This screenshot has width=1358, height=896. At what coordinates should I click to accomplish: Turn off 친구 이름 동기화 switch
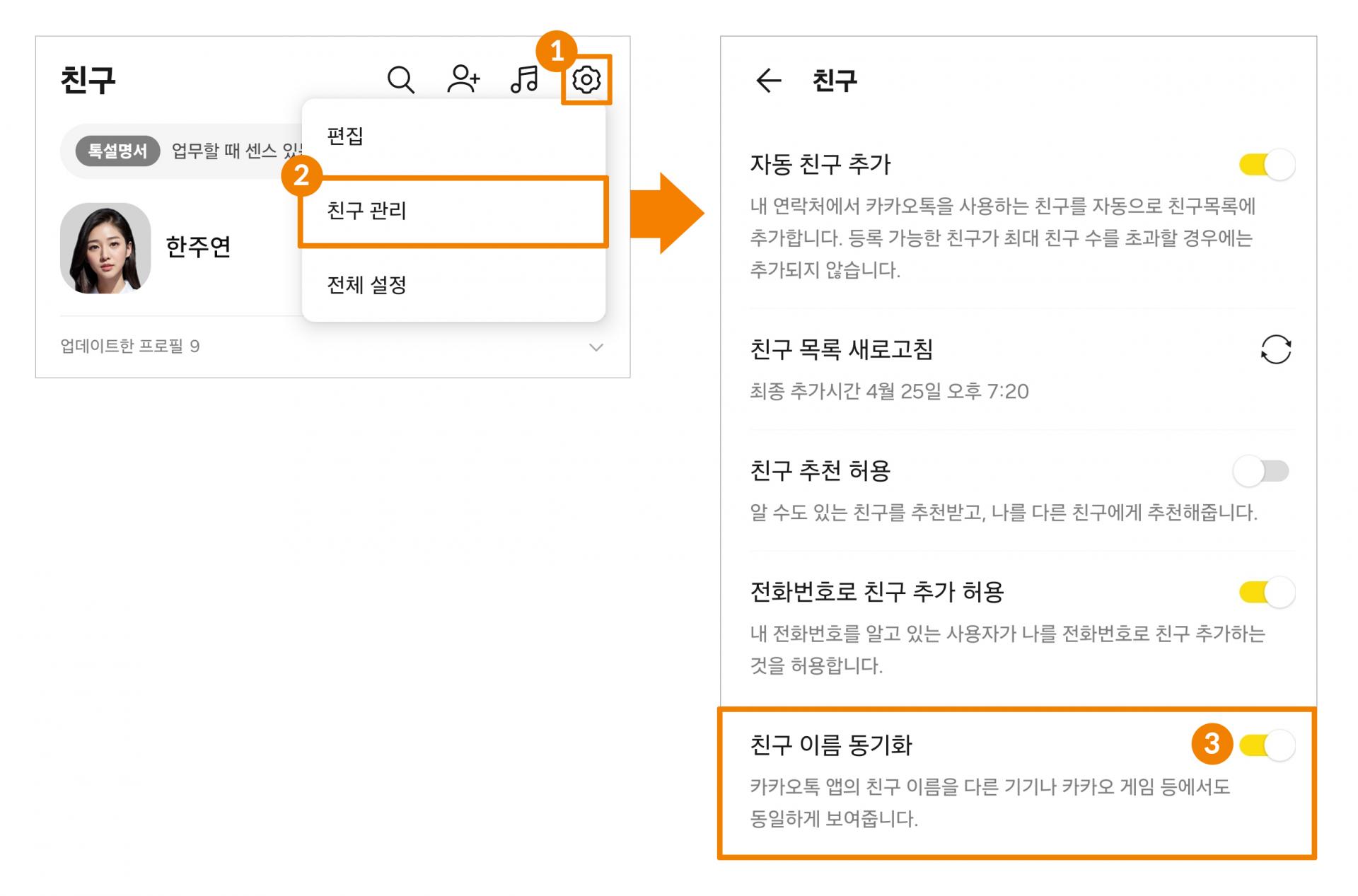click(x=1267, y=745)
